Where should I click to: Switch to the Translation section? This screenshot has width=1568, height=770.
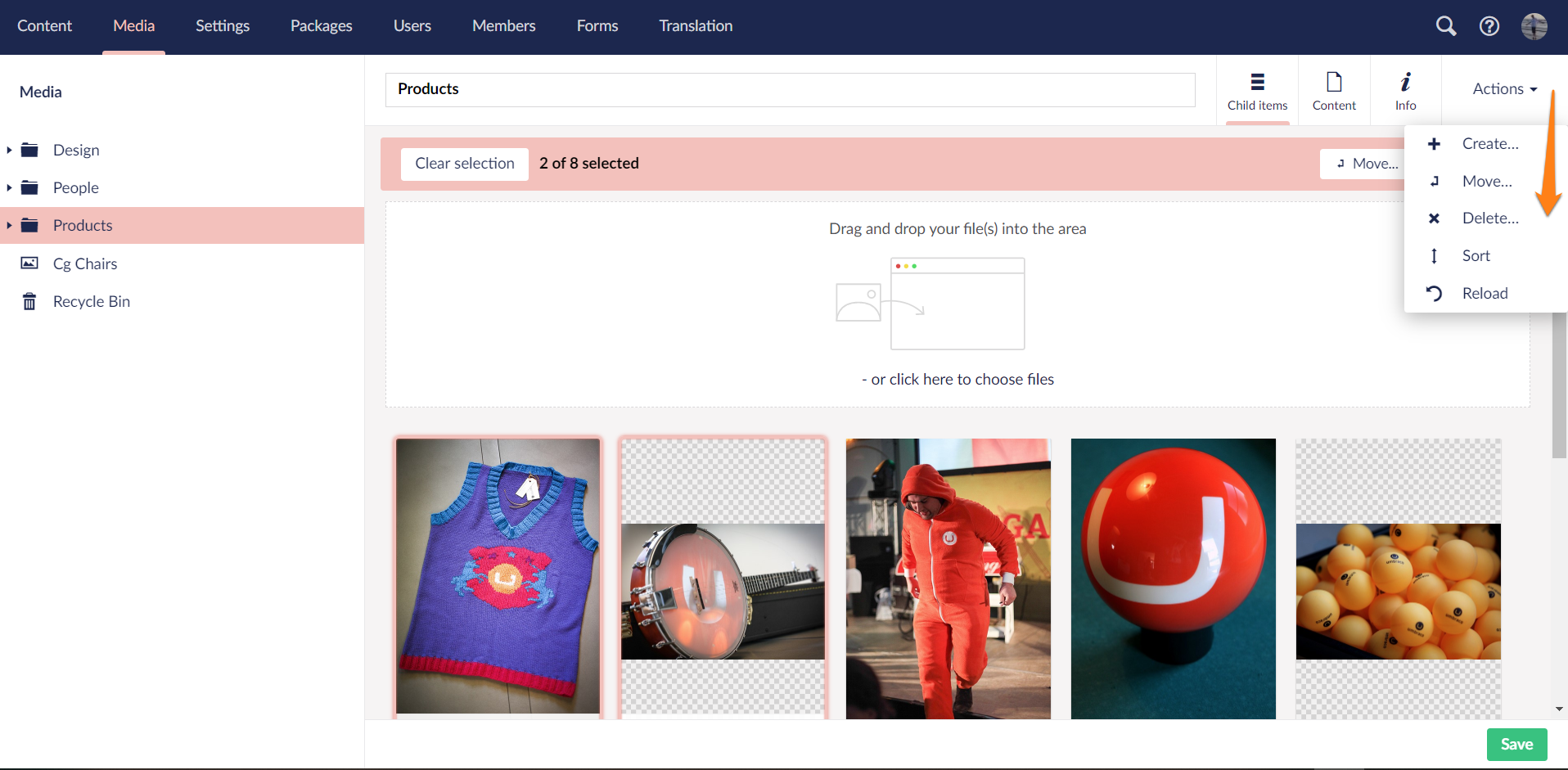695,25
